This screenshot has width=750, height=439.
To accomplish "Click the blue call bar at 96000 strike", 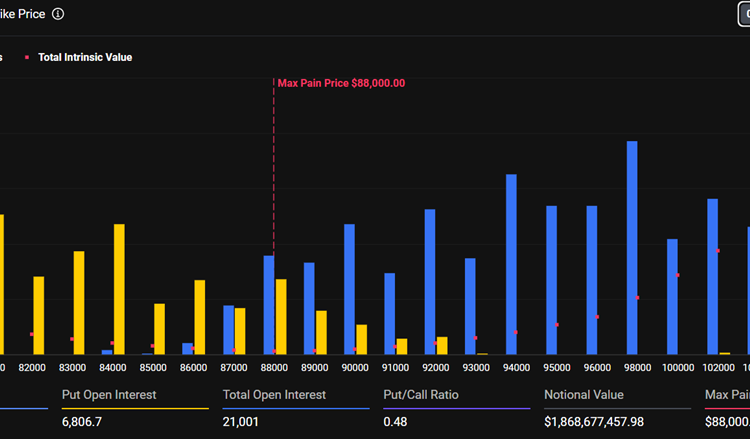I will [592, 280].
